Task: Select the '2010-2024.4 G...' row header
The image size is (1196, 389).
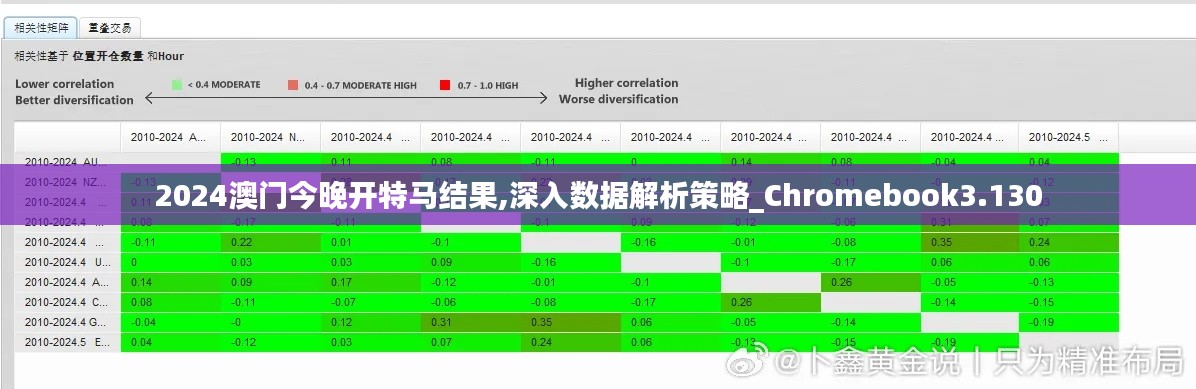Action: 67,322
